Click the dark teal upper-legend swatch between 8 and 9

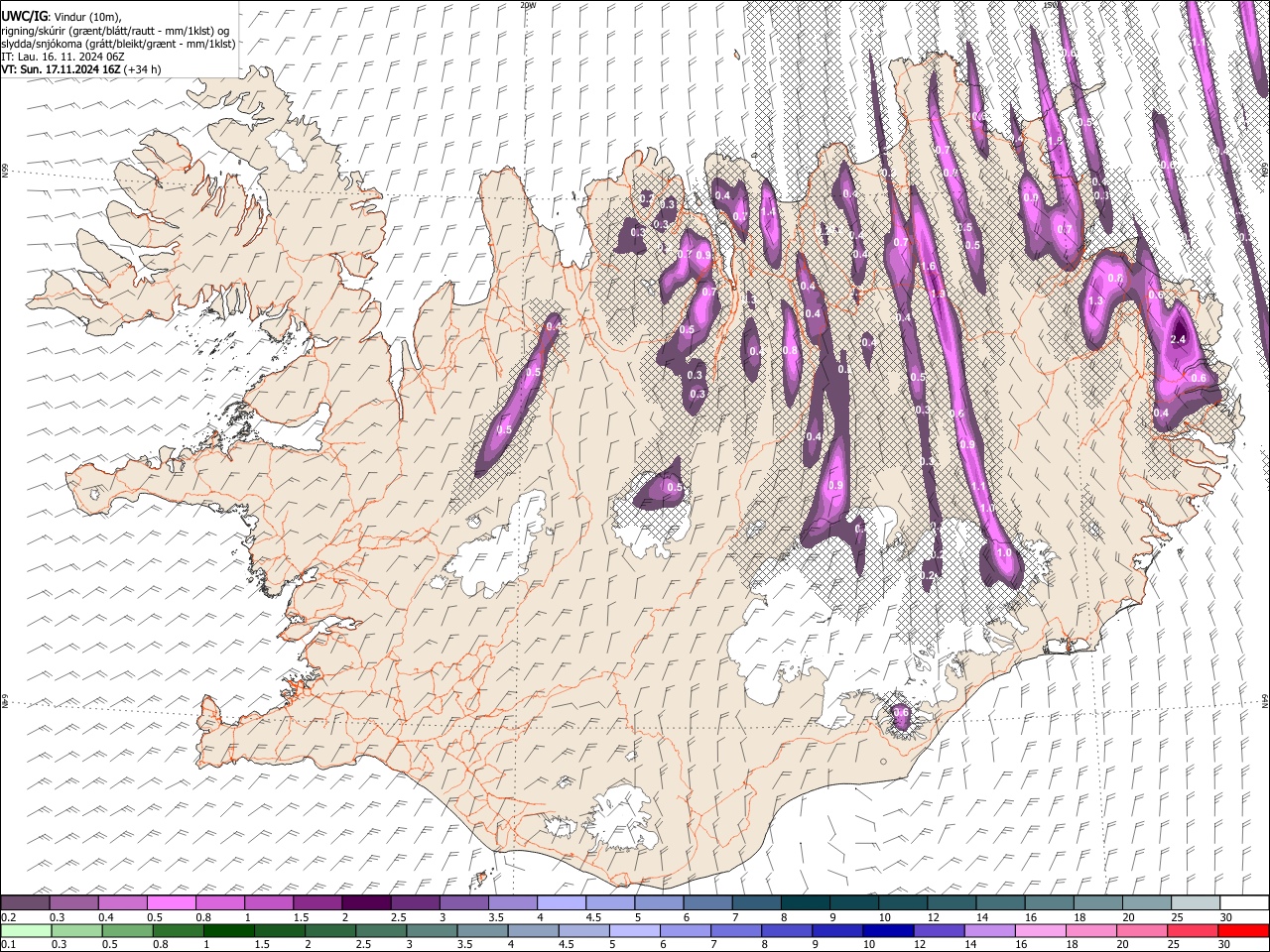point(804,902)
